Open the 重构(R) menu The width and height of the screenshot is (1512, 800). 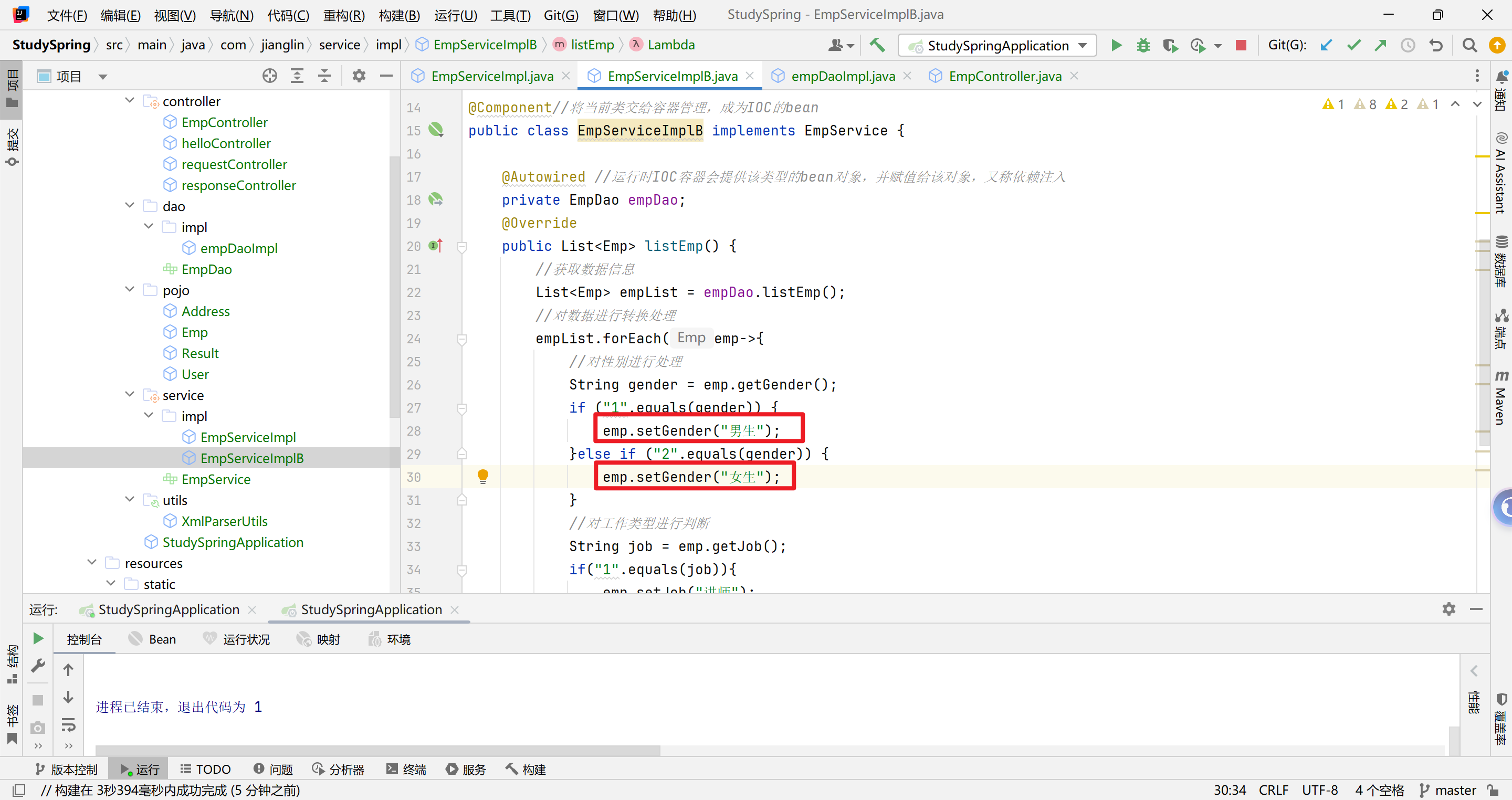coord(343,15)
